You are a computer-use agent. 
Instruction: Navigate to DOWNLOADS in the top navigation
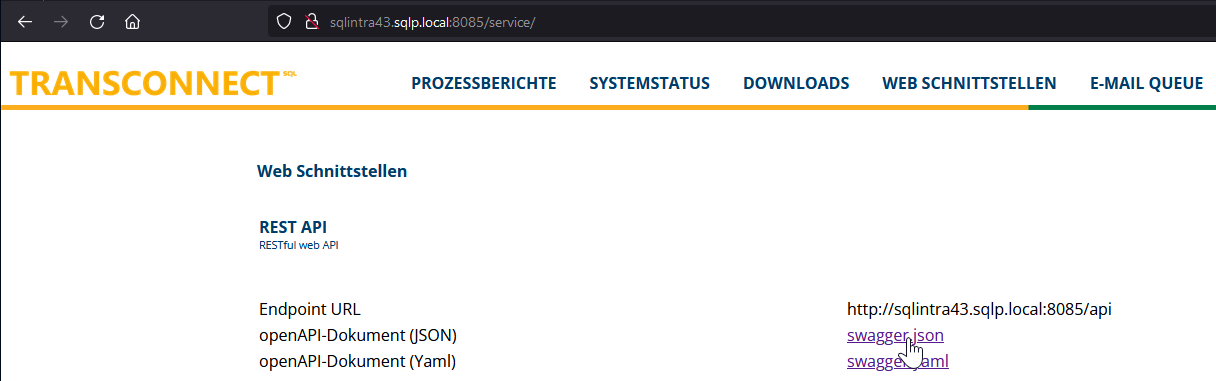point(796,83)
